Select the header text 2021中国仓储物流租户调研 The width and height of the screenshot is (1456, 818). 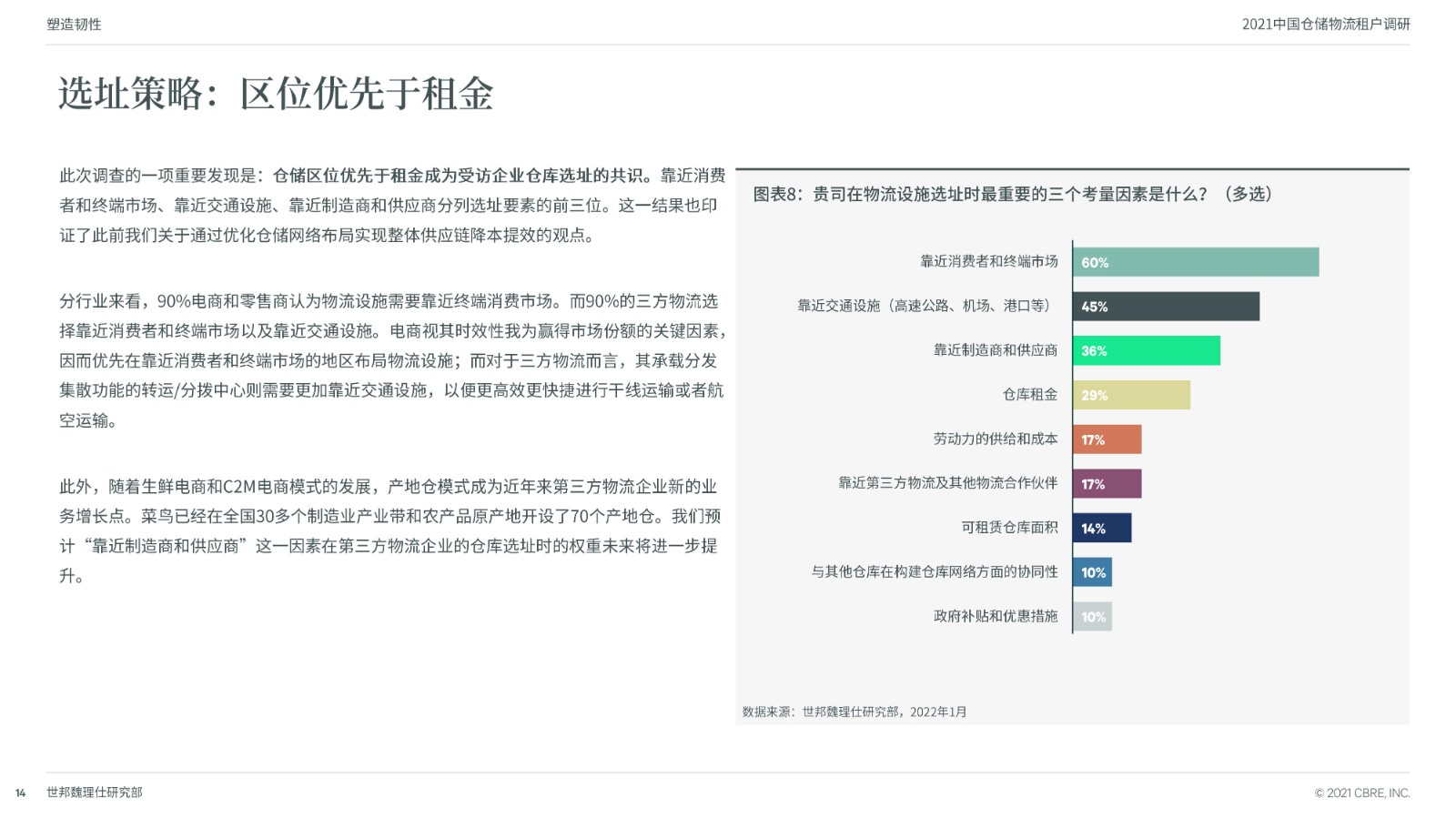click(1326, 25)
